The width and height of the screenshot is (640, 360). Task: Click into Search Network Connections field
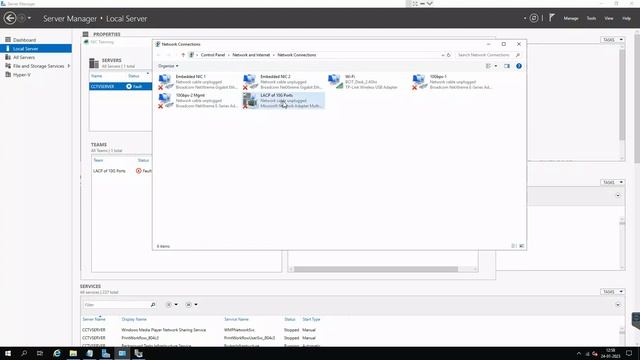[484, 55]
